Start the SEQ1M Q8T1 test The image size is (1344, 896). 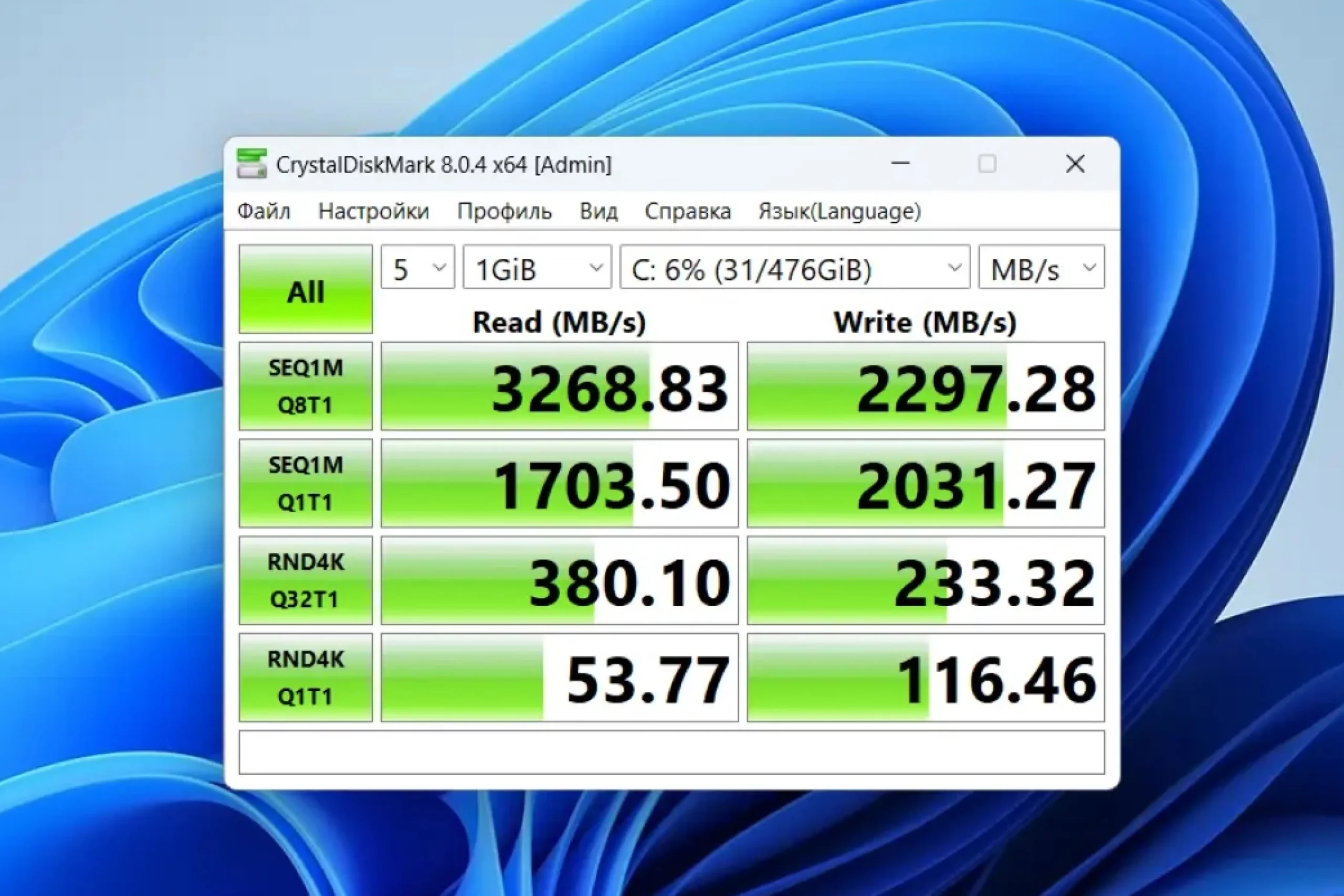[x=306, y=386]
